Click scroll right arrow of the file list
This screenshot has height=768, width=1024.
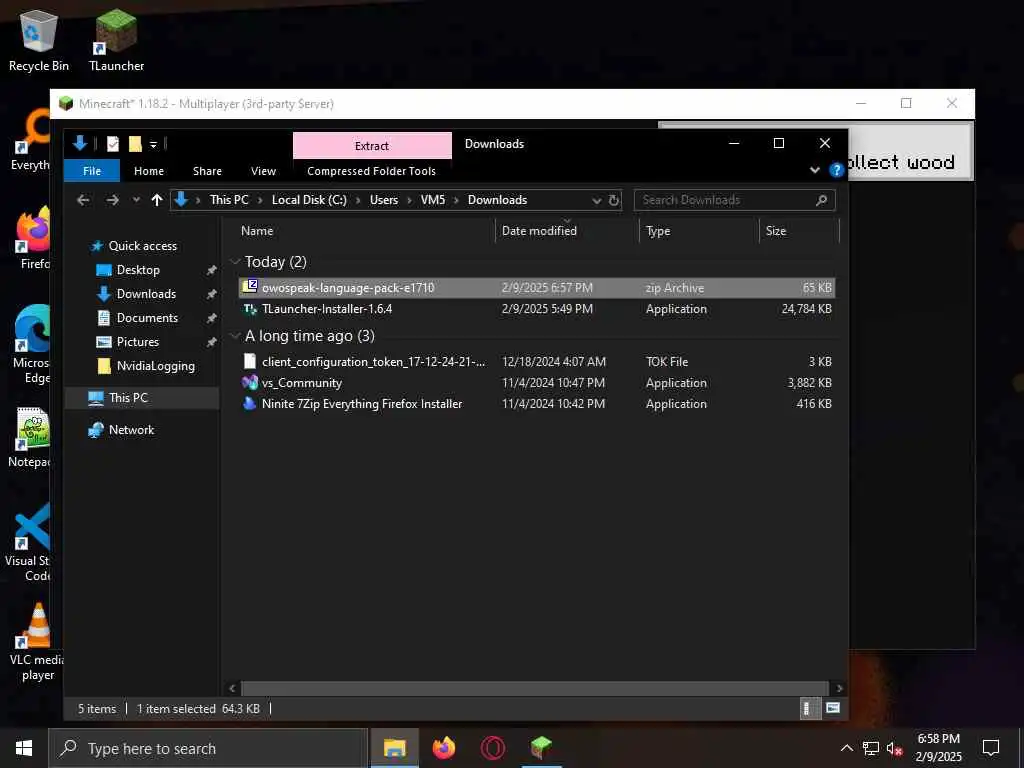coord(839,688)
